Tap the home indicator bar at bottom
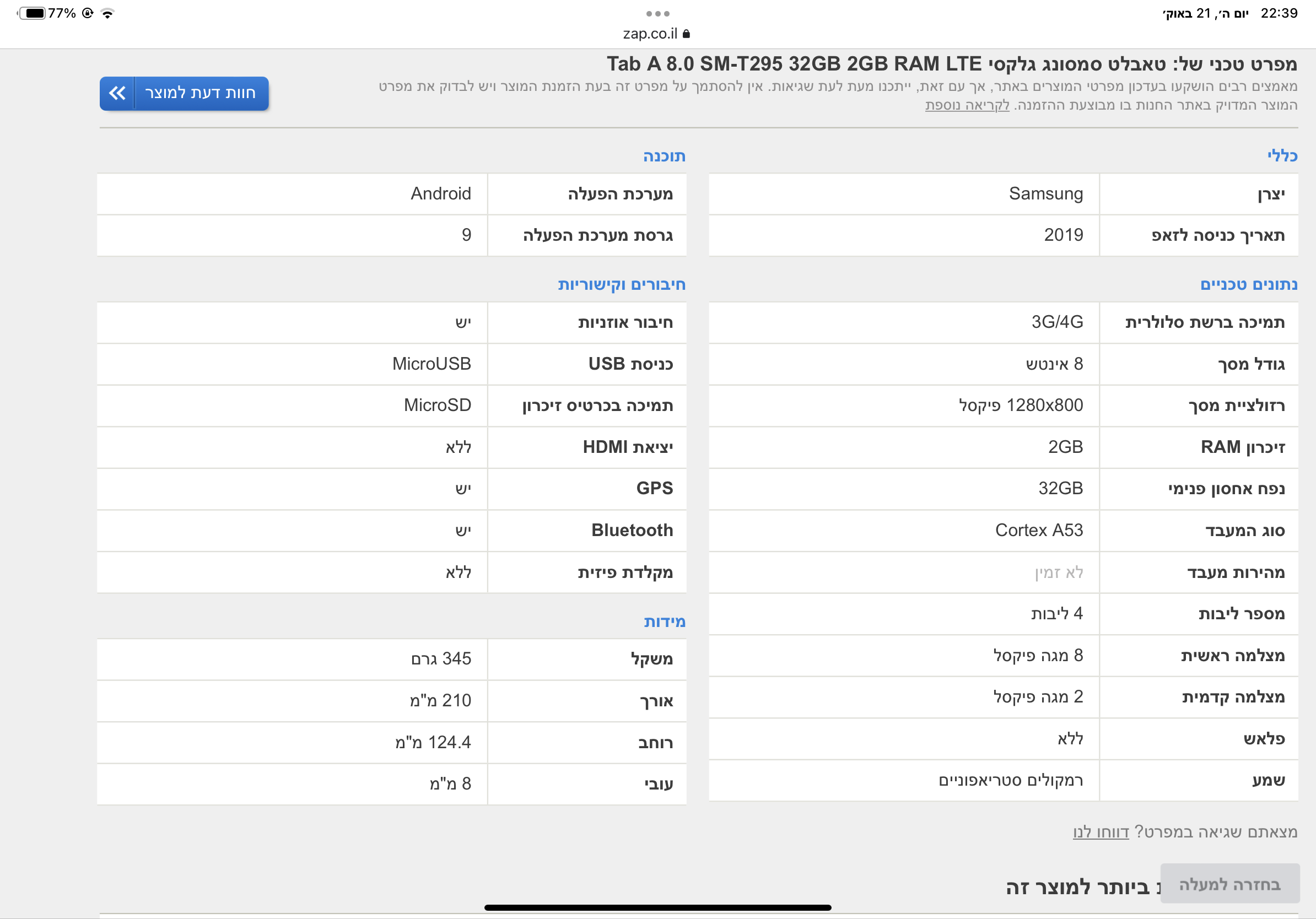This screenshot has width=1316, height=919. 657,907
